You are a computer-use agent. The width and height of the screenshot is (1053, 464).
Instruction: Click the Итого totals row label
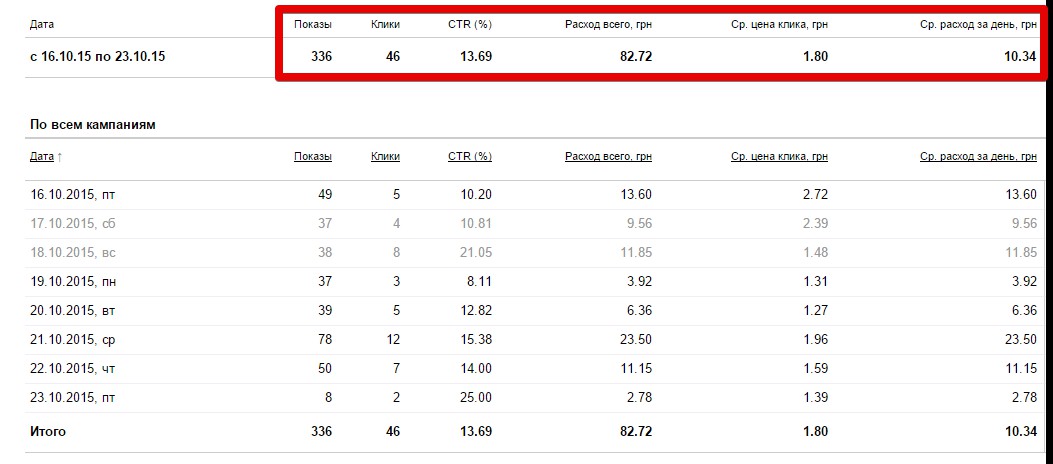48,431
